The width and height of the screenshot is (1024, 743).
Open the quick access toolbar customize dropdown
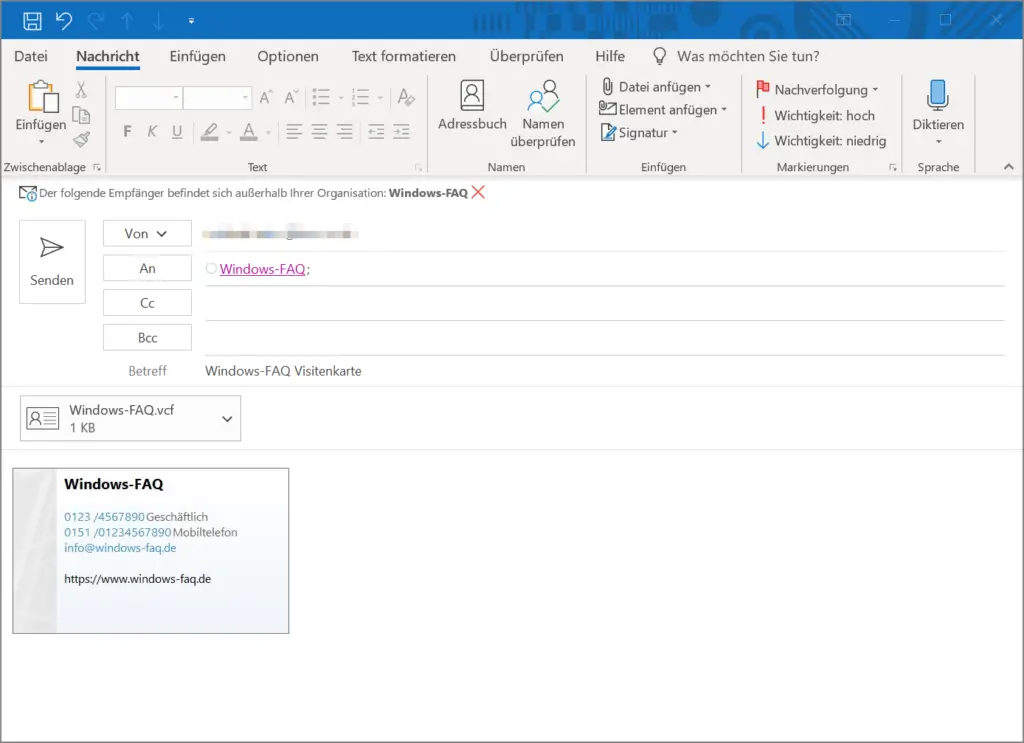191,21
